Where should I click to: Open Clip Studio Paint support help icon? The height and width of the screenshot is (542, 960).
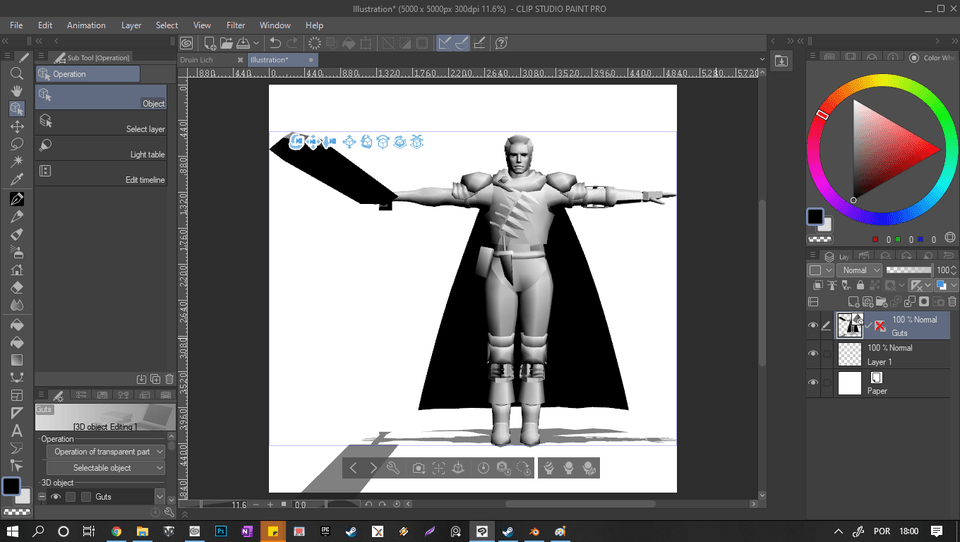[x=501, y=43]
